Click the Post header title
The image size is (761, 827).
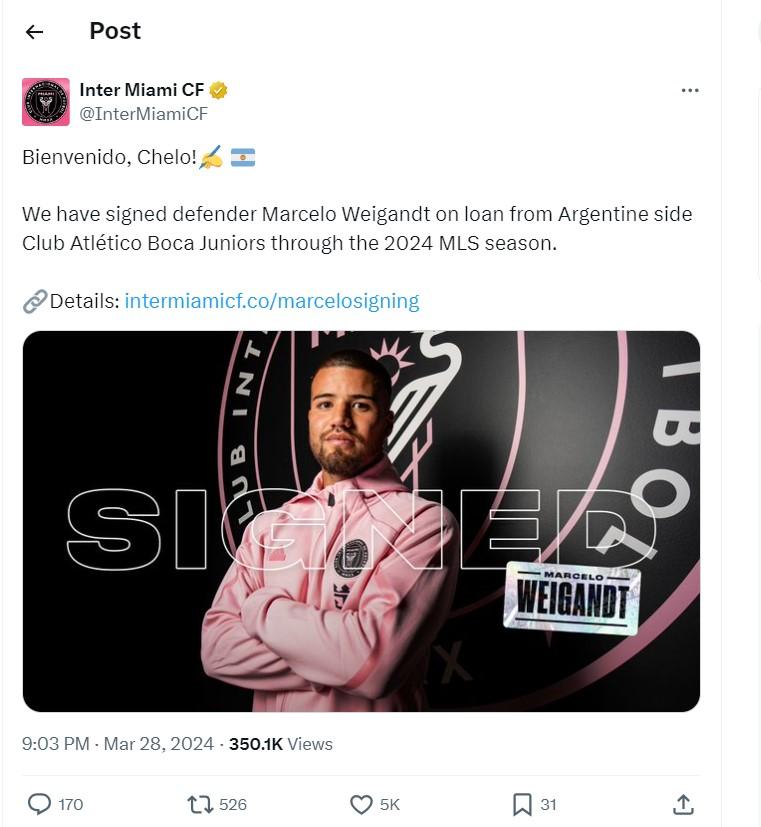115,31
